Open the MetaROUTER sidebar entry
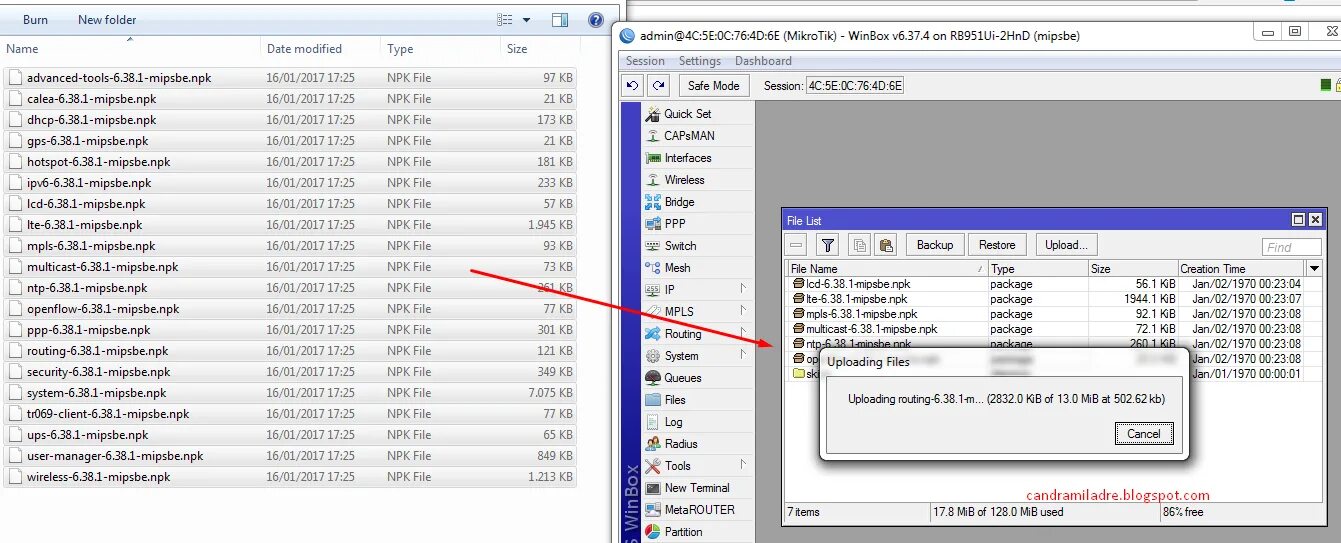This screenshot has height=543, width=1341. pyautogui.click(x=699, y=510)
